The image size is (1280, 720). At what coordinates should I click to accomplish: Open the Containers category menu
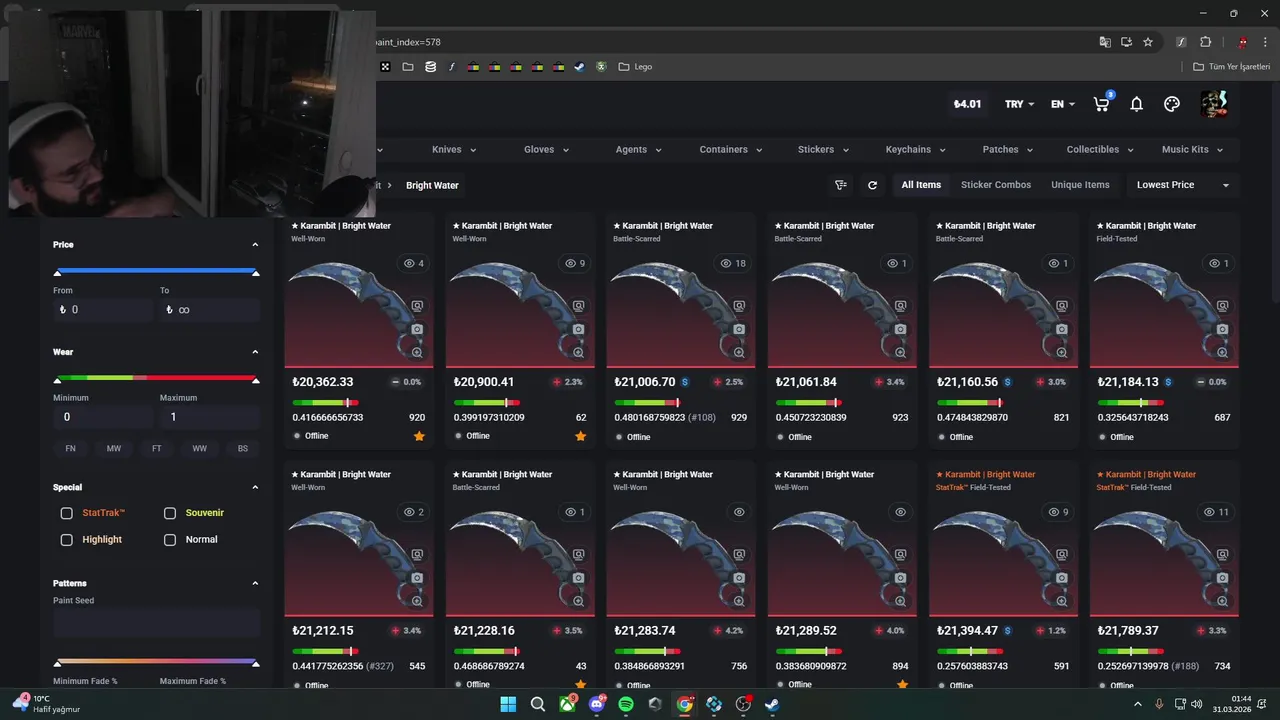tap(730, 150)
